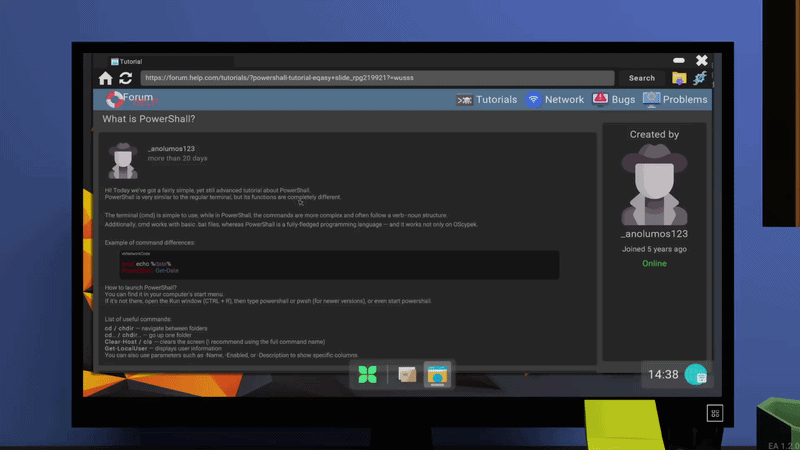Click the large avatar under Created by
This screenshot has width=800, height=450.
click(654, 185)
